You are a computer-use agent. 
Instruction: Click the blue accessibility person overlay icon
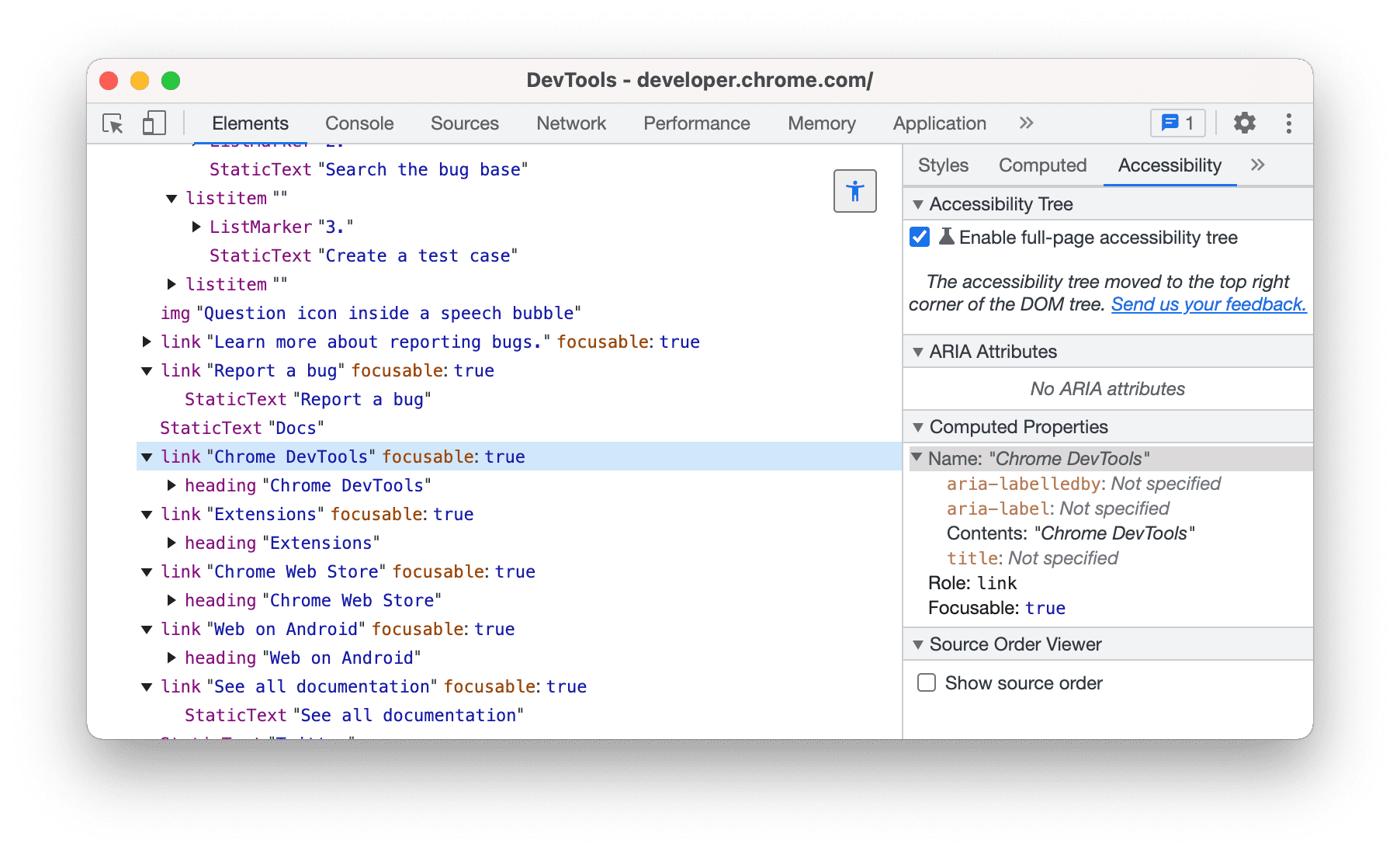pos(854,191)
